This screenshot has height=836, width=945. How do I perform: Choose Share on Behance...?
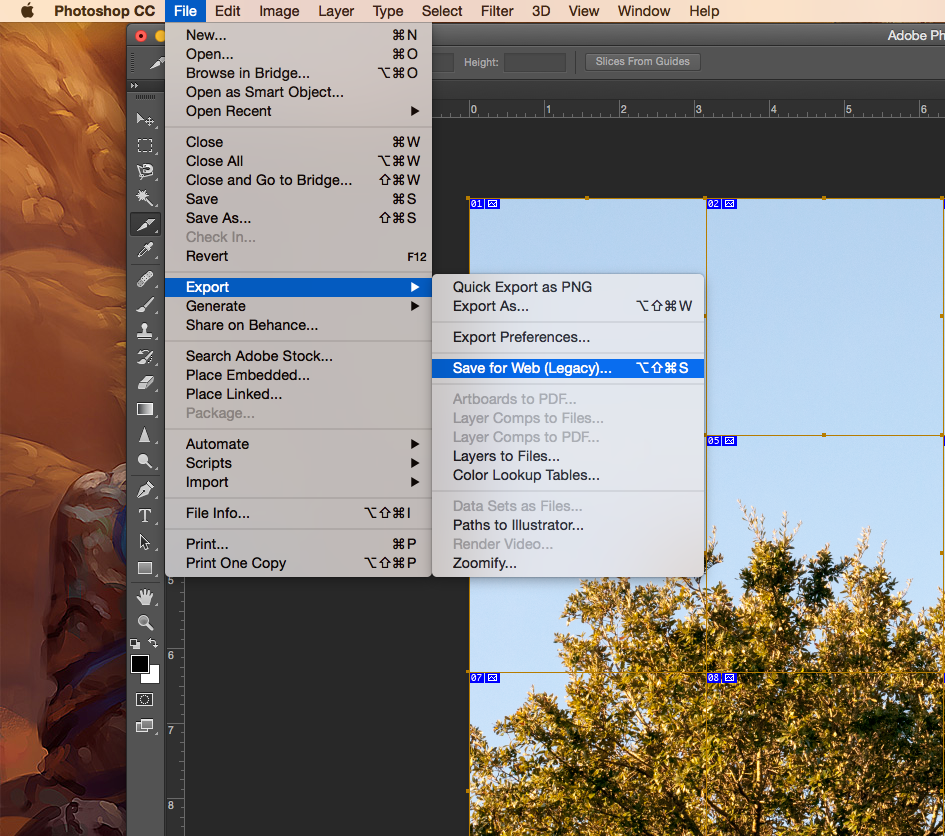[298, 325]
